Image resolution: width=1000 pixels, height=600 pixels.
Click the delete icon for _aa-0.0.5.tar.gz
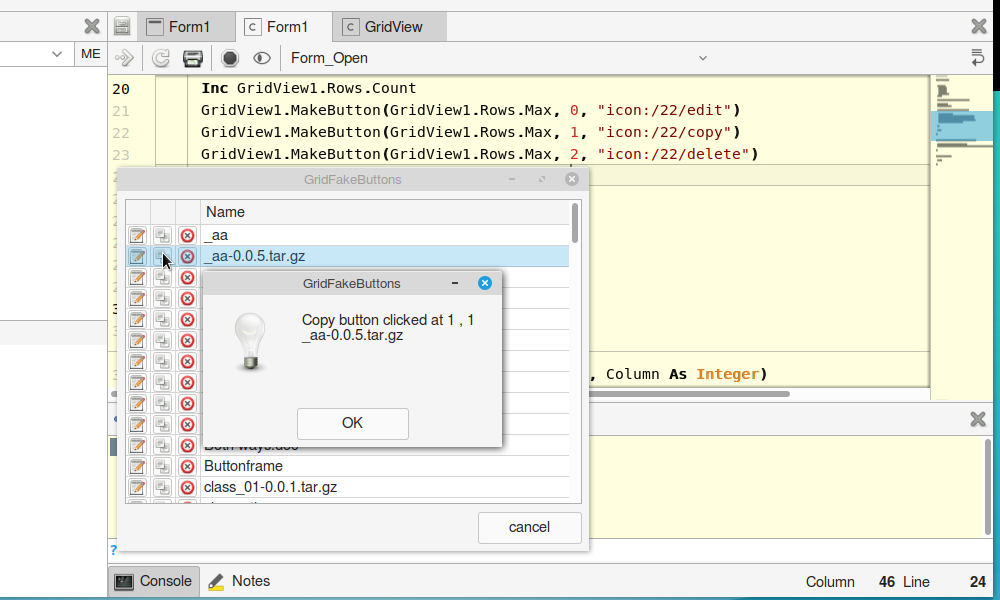[187, 257]
